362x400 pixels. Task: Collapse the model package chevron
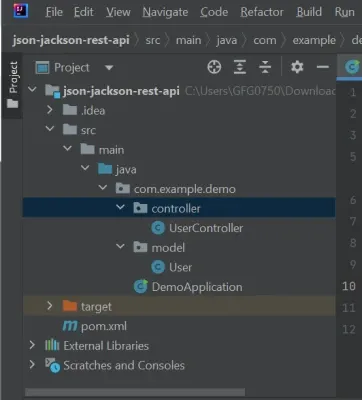120,246
